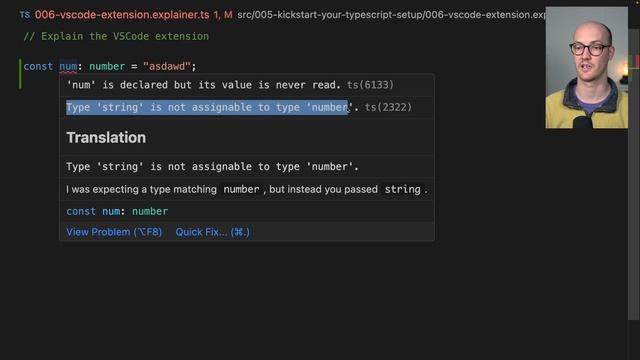Click the green modified-line gutter indicator
This screenshot has height=360, width=640.
(x=20, y=74)
